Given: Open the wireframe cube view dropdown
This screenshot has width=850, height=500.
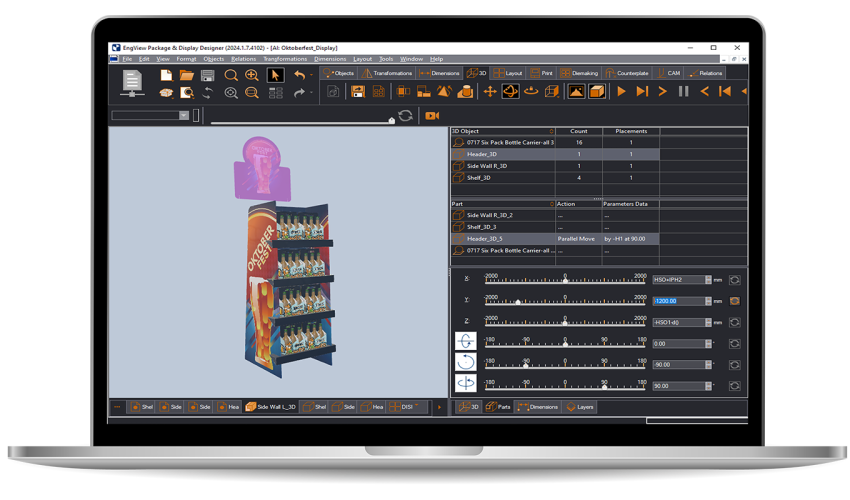Looking at the screenshot, I should coord(552,91).
